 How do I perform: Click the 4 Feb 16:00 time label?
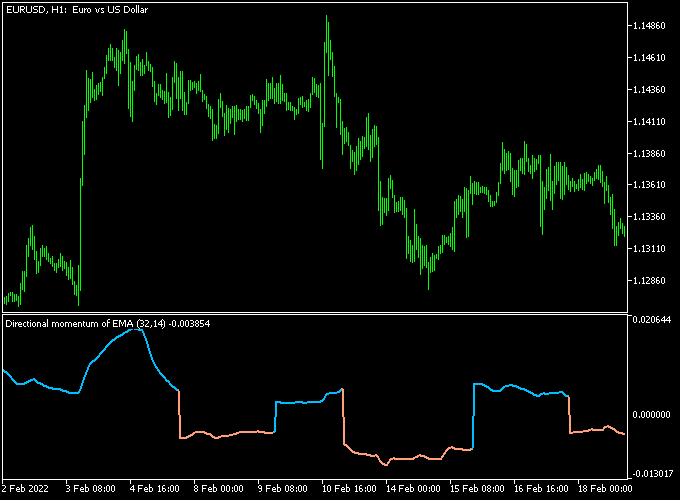[x=155, y=489]
